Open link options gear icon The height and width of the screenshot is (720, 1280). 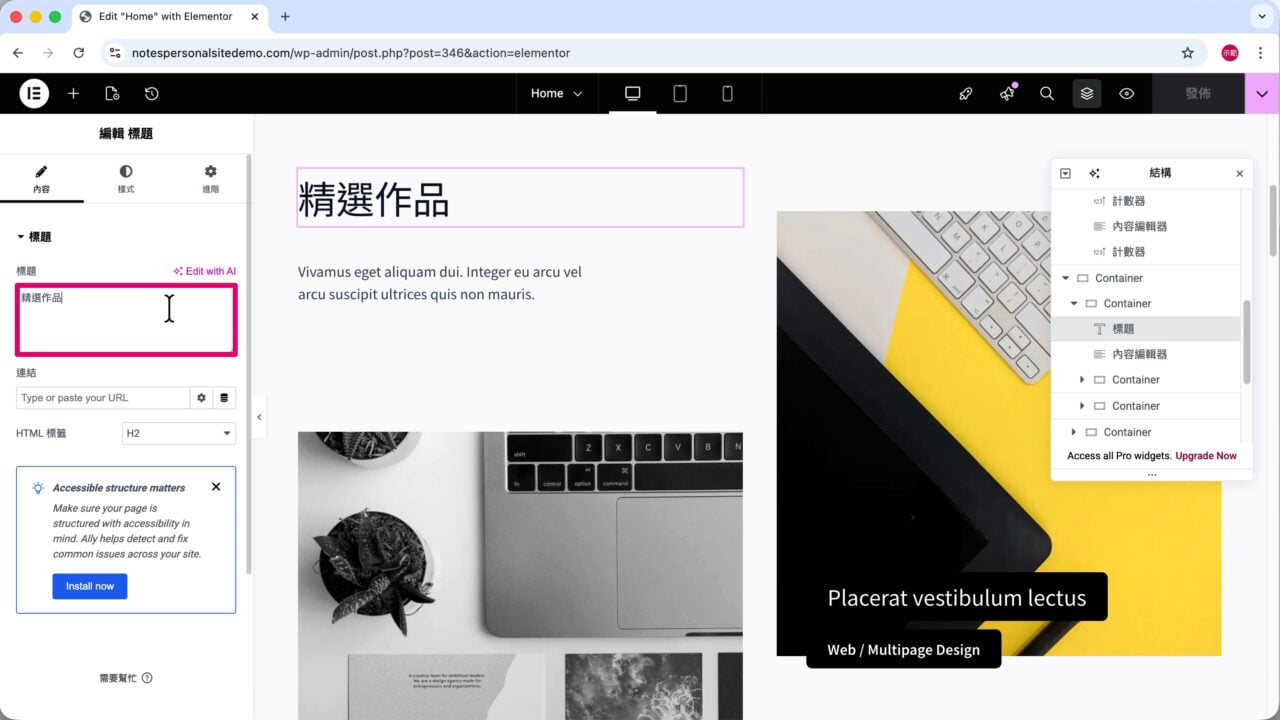[x=201, y=398]
